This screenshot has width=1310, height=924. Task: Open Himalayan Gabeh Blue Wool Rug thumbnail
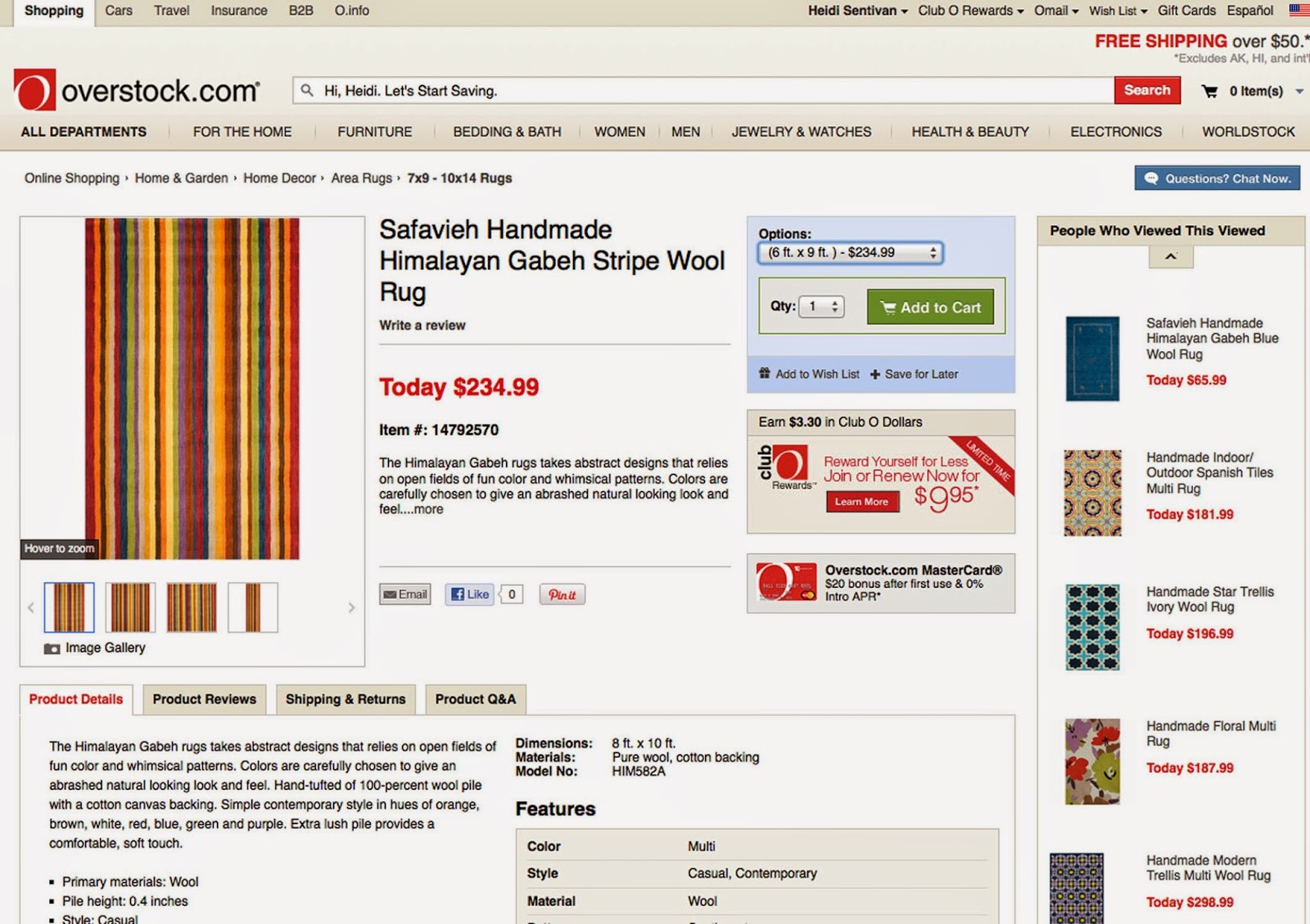[x=1092, y=358]
